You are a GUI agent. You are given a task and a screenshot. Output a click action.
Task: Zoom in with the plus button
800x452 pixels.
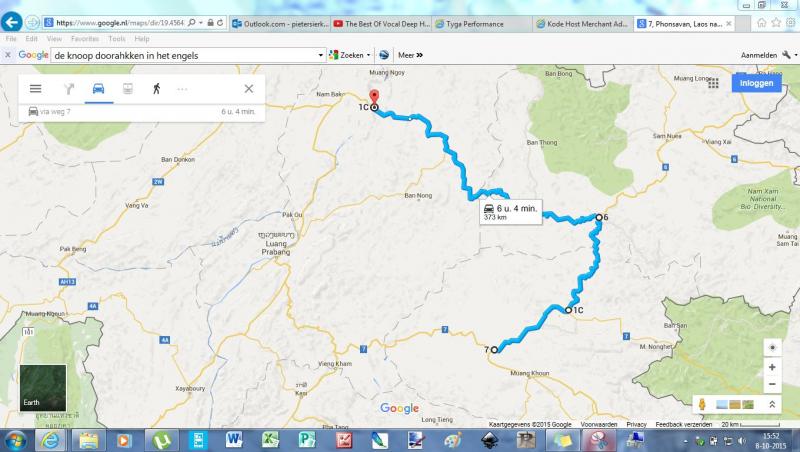pyautogui.click(x=772, y=367)
